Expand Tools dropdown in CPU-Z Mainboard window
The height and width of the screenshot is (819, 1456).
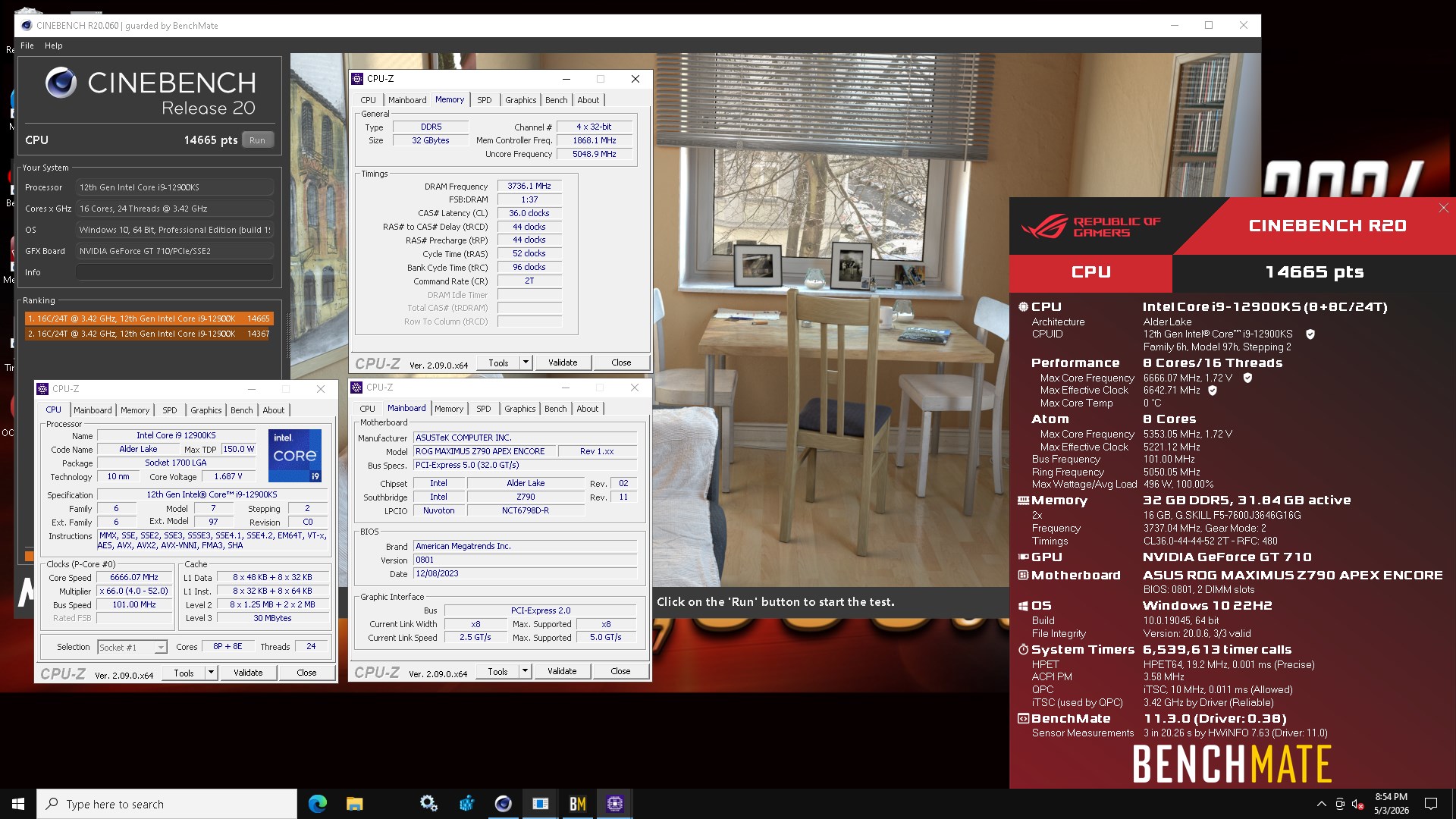525,671
